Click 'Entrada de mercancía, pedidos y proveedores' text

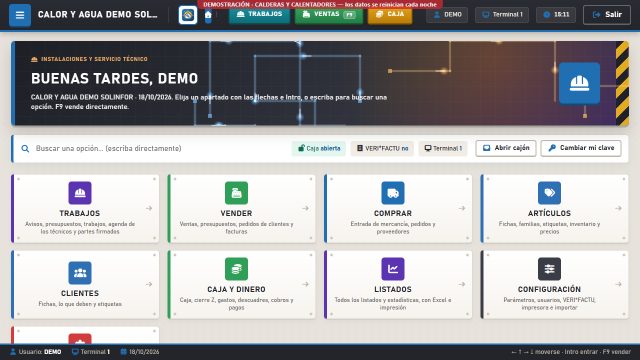point(393,228)
